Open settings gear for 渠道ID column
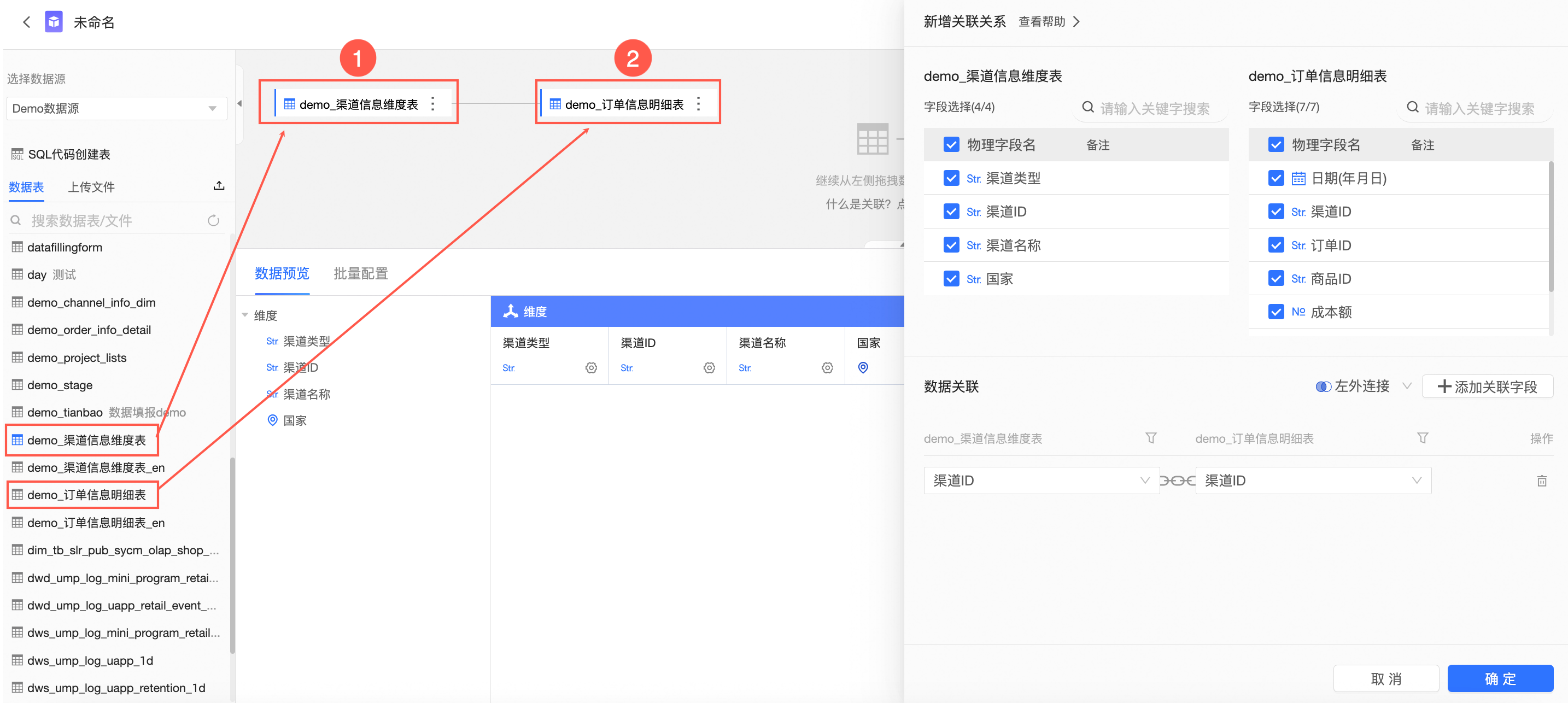 (x=709, y=368)
